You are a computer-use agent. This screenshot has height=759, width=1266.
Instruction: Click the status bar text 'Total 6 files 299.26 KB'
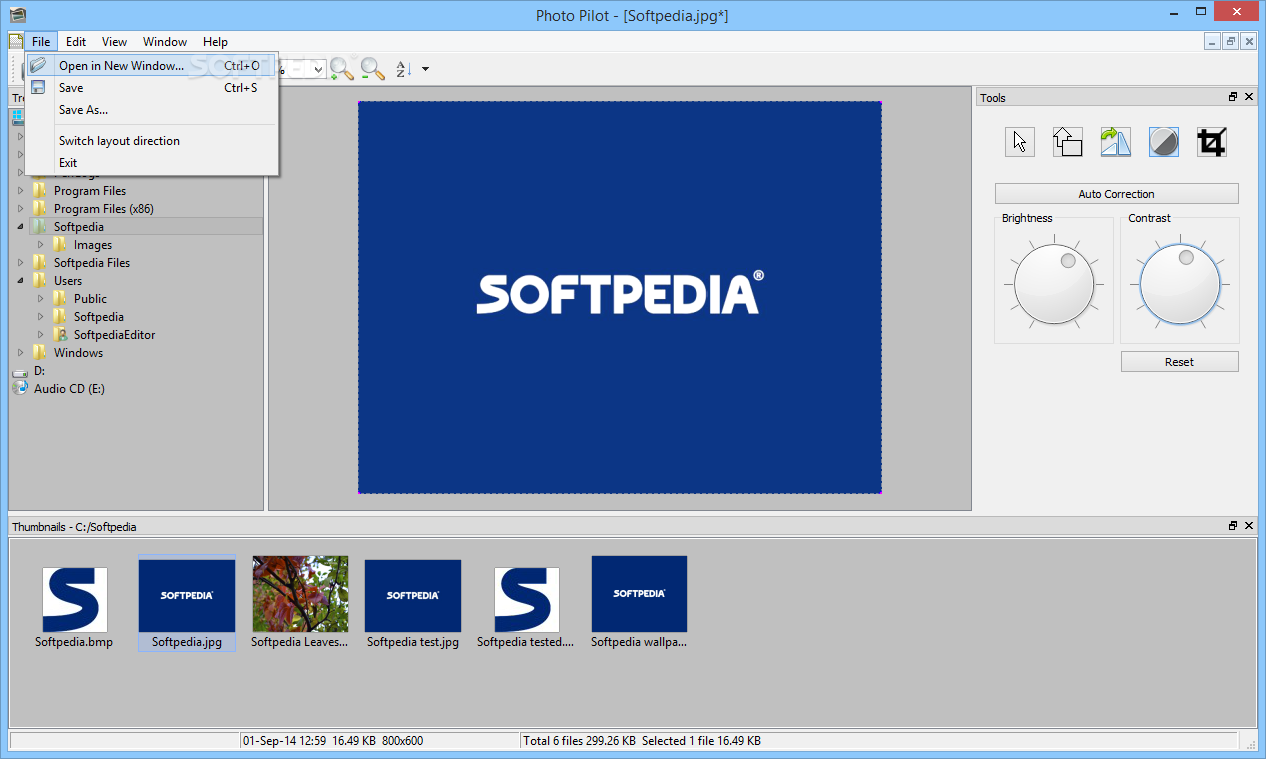point(579,741)
